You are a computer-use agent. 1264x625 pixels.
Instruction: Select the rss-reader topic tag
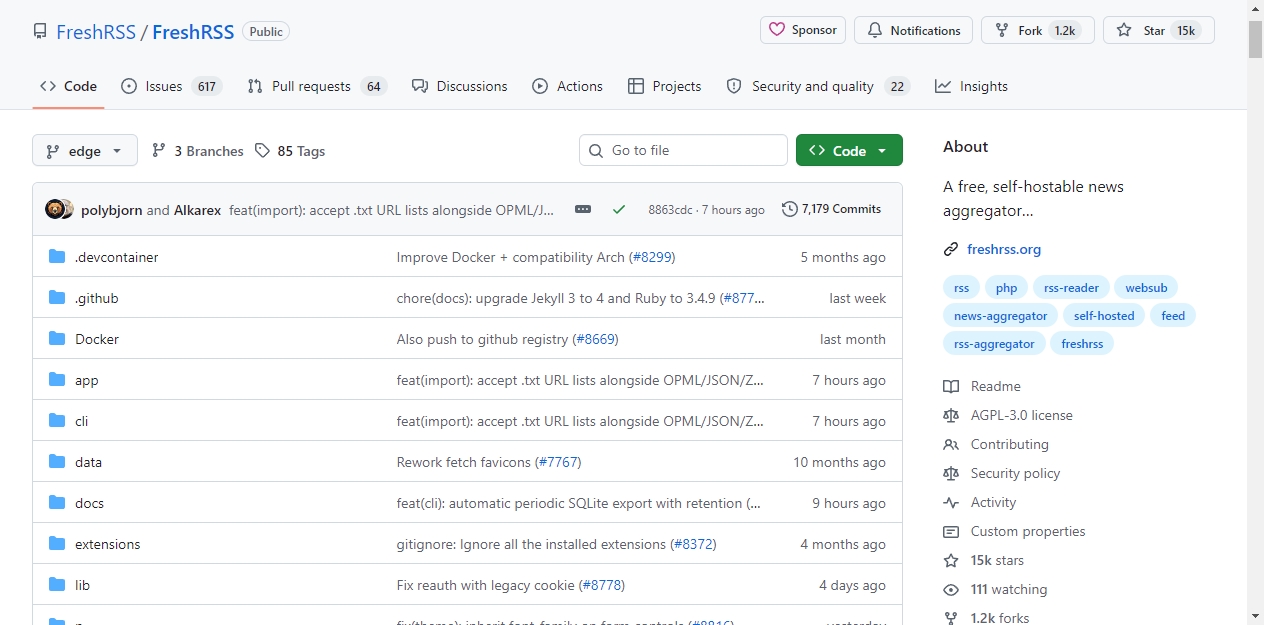(x=1070, y=288)
